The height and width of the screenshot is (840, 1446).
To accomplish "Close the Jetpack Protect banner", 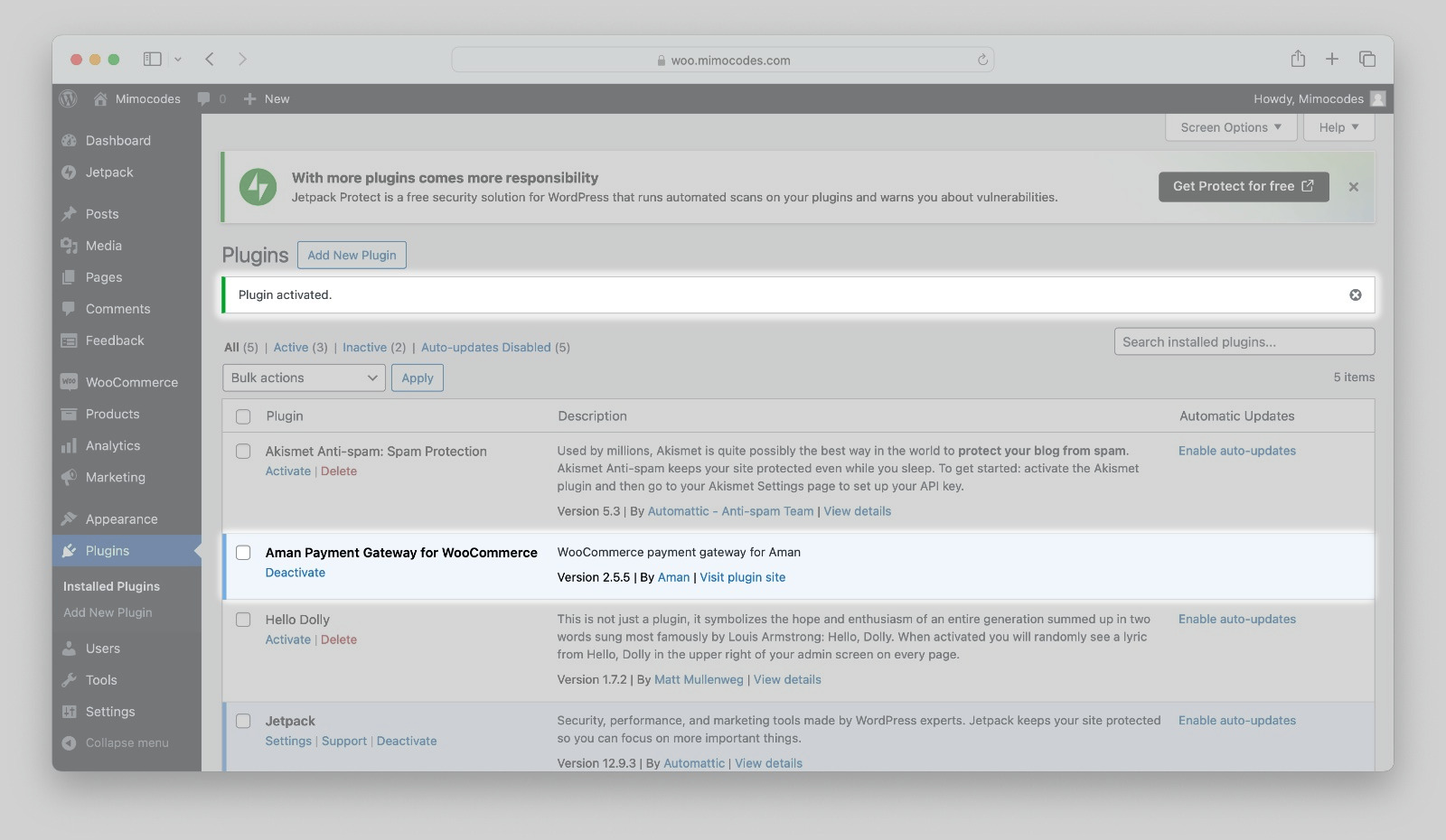I will (1353, 187).
